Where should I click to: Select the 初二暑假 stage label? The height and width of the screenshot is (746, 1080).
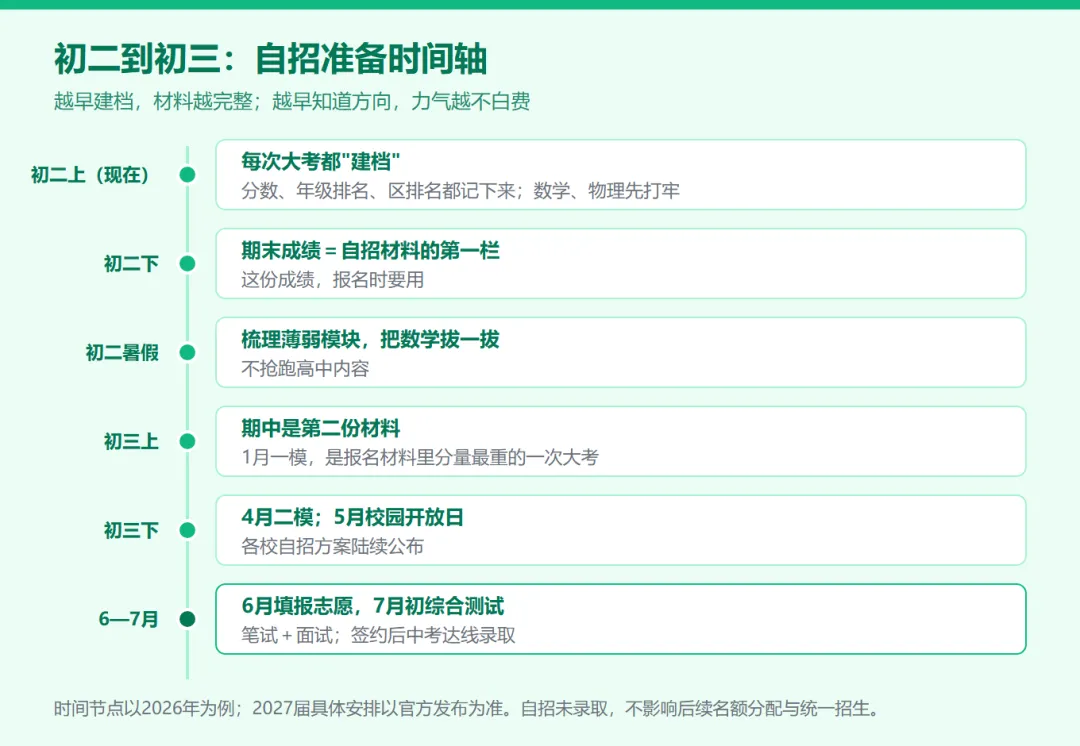click(x=122, y=353)
